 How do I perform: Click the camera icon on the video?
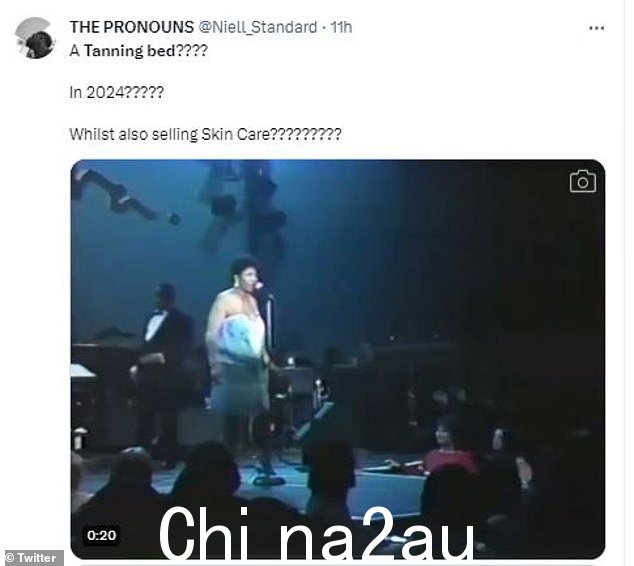tap(583, 181)
